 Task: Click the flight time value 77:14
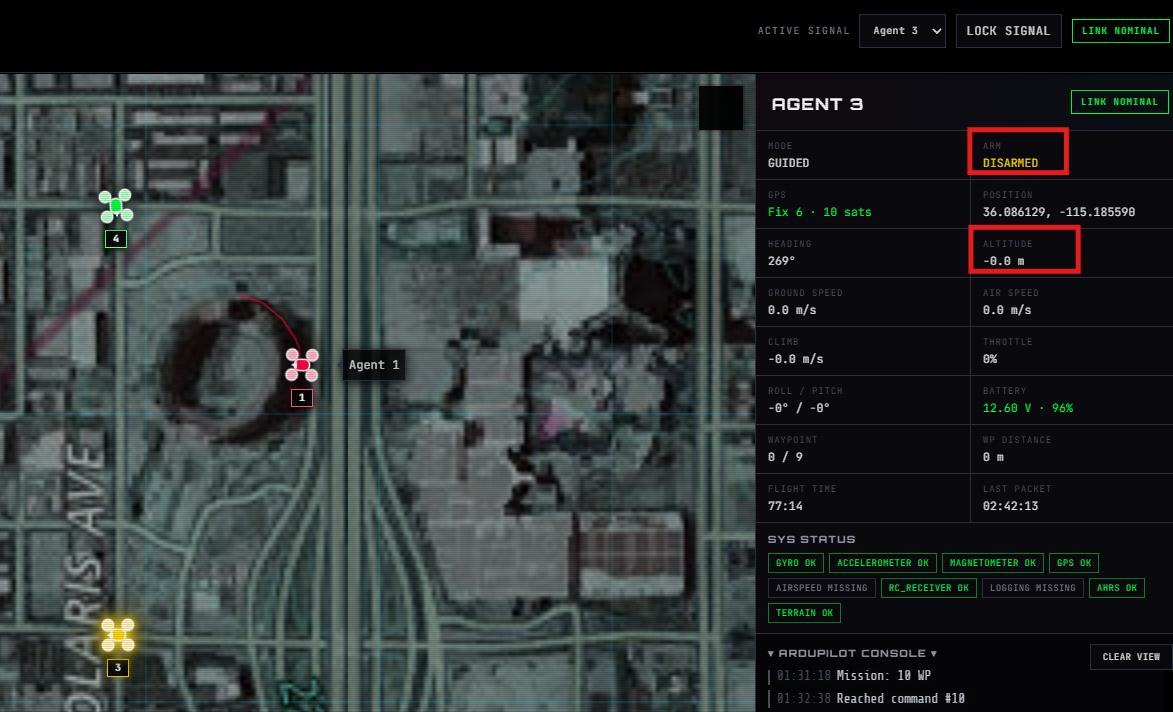tap(785, 506)
